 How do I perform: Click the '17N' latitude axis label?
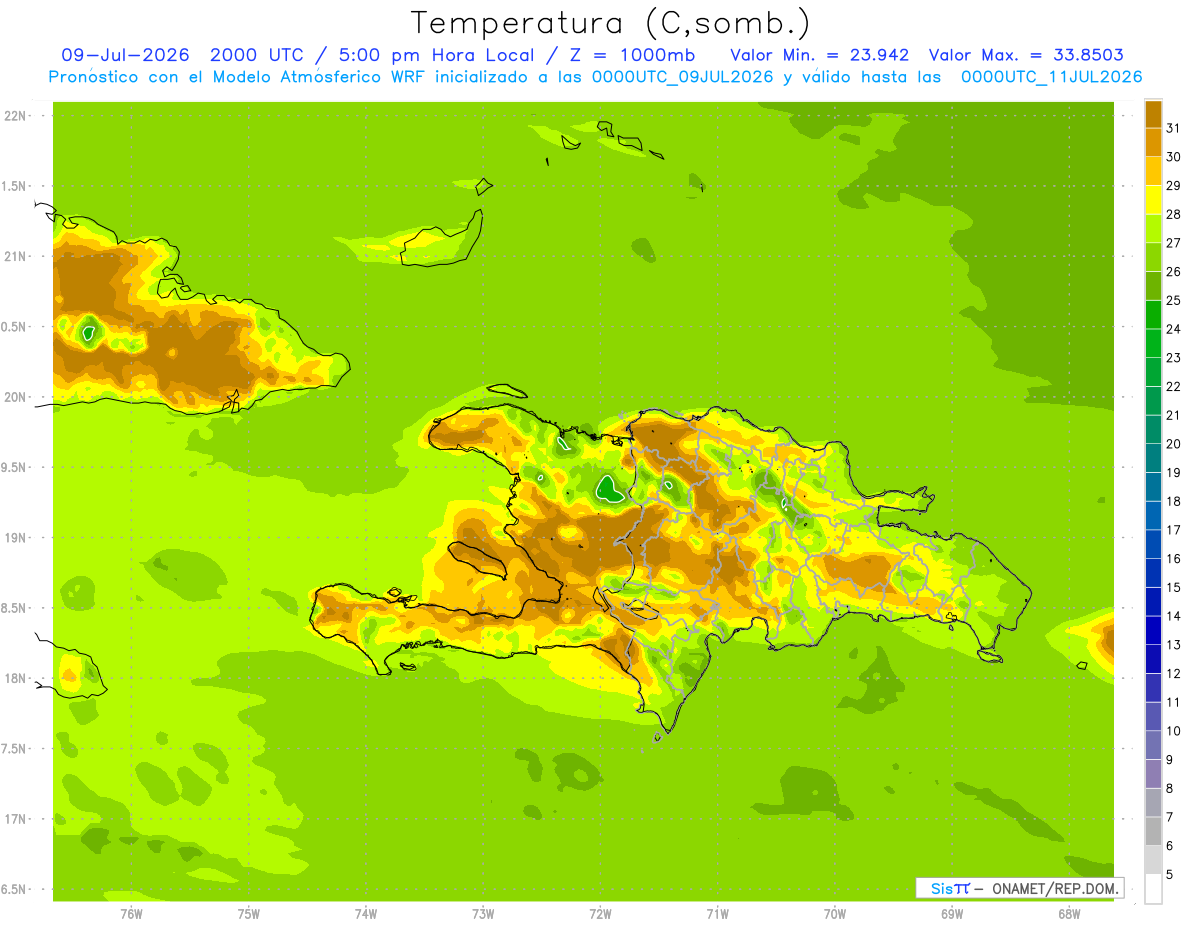[x=14, y=819]
